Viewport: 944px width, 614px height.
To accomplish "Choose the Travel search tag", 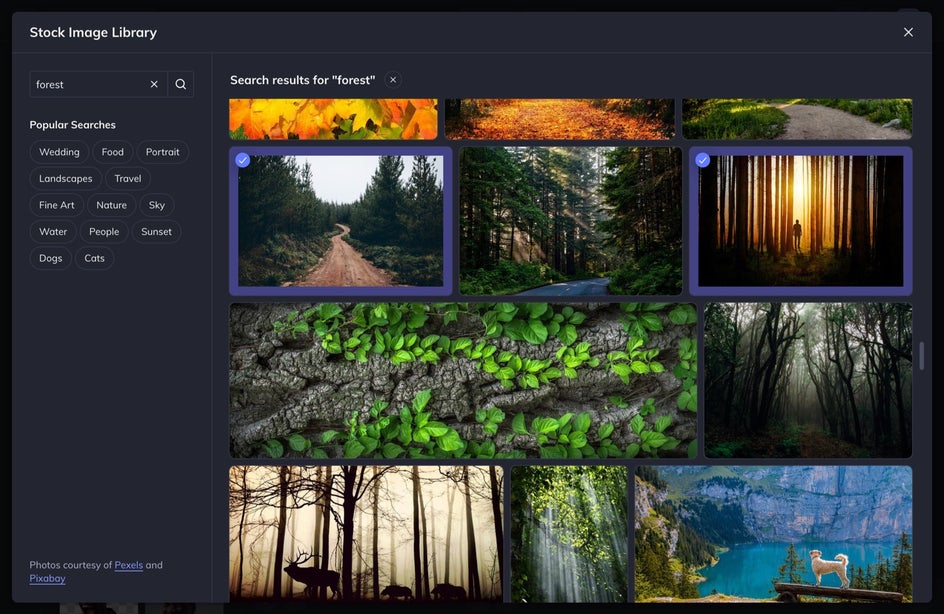I will [128, 178].
